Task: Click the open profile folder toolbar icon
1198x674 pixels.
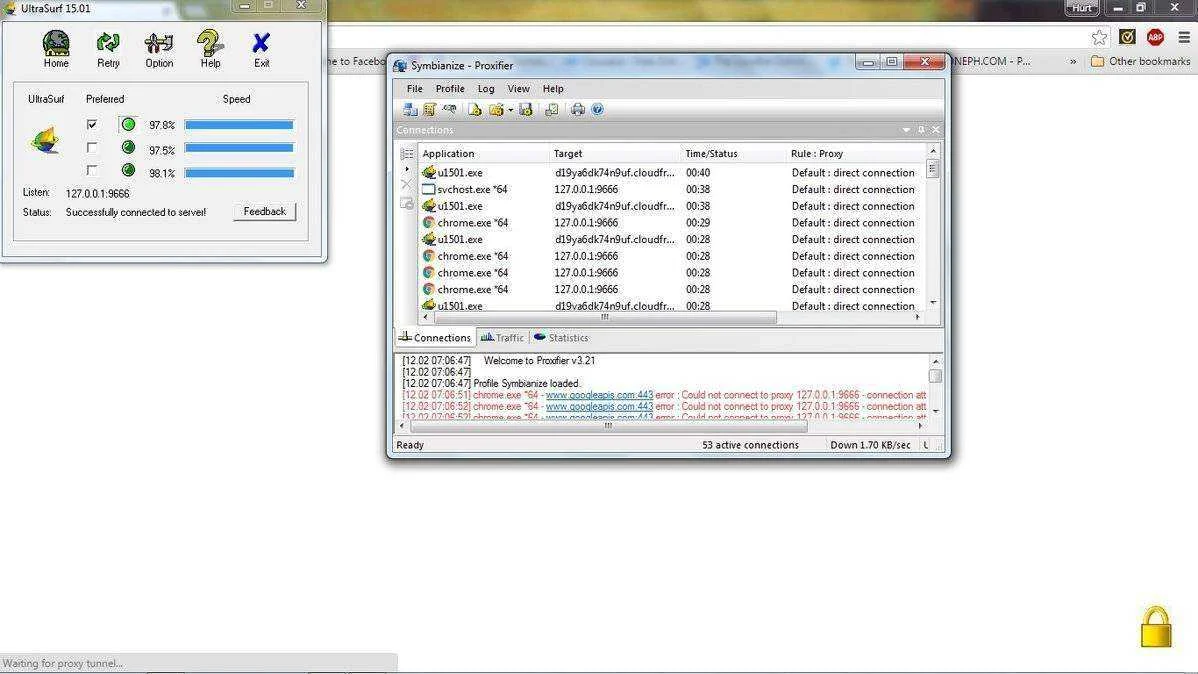Action: [x=496, y=109]
